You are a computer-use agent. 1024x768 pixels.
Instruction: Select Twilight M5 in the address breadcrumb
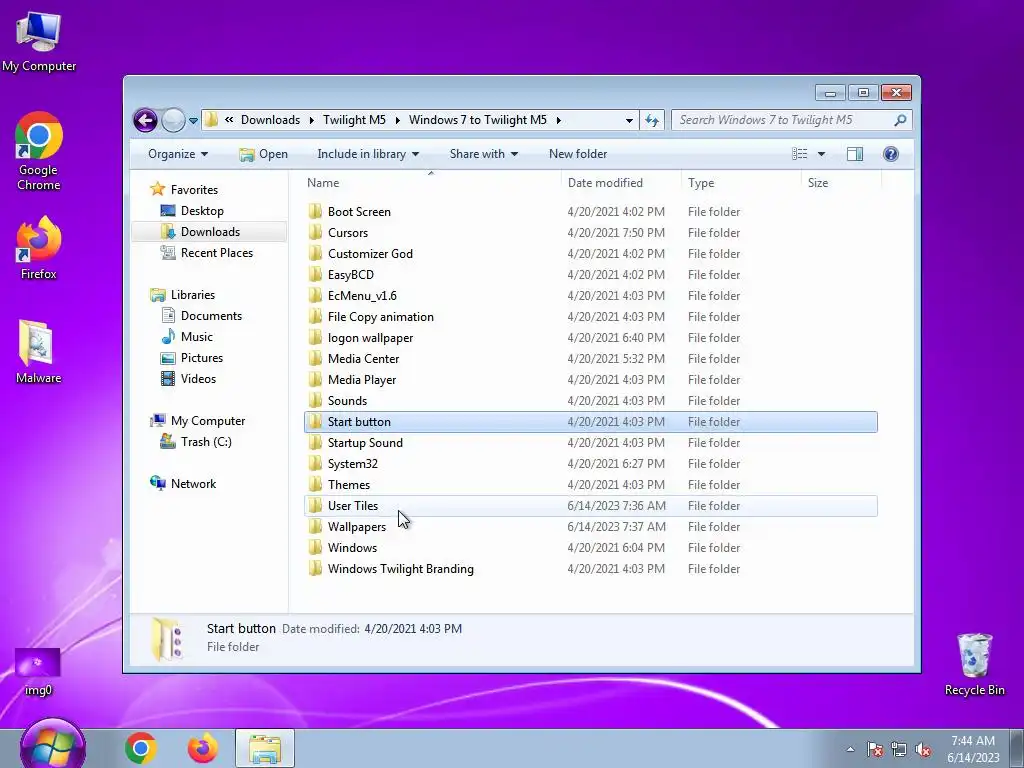[x=354, y=120]
